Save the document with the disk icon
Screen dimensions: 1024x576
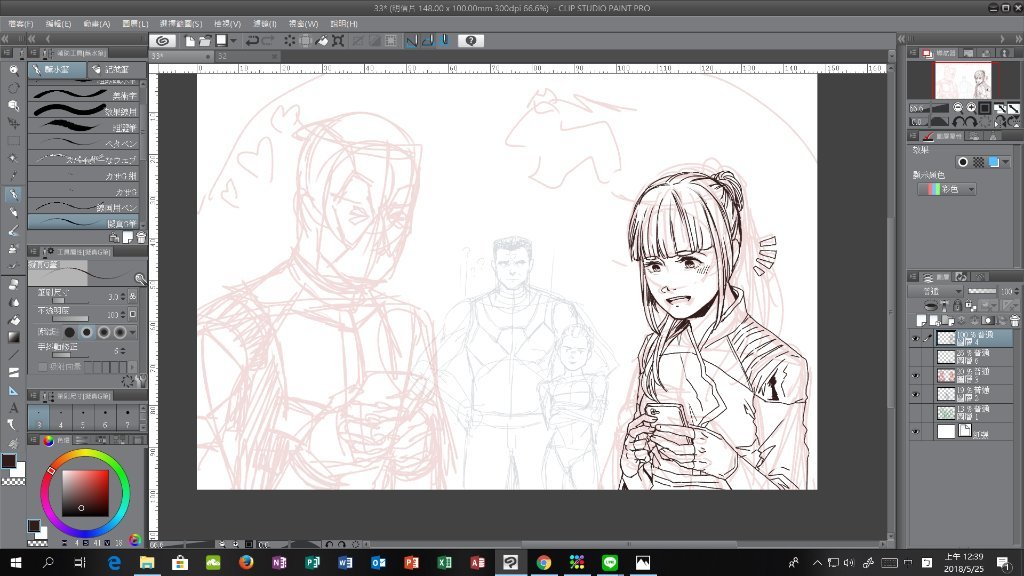(221, 40)
